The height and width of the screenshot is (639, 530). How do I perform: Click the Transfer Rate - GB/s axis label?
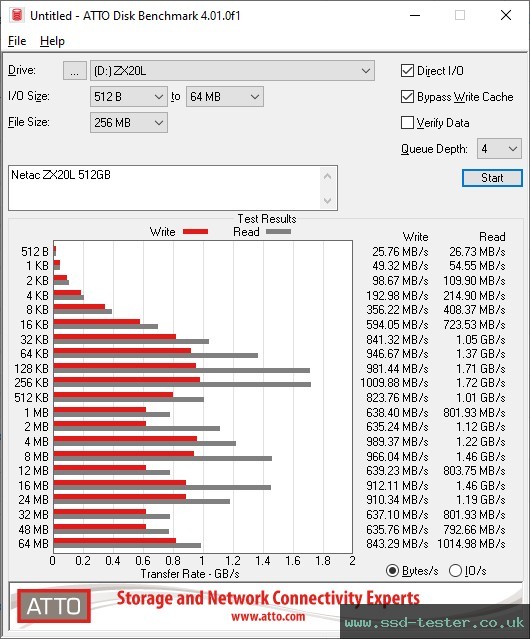[x=190, y=574]
